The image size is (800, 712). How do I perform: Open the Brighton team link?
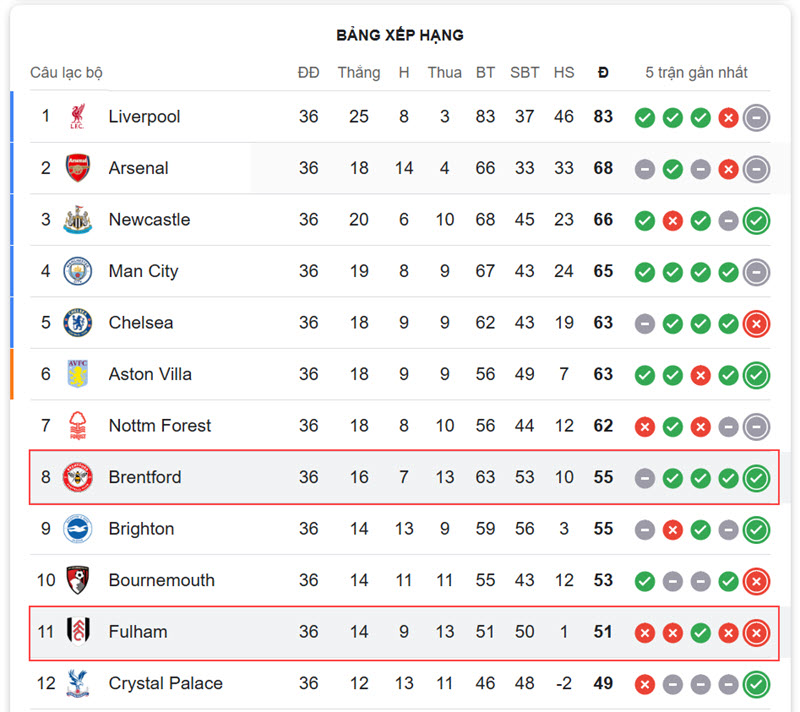pos(141,529)
